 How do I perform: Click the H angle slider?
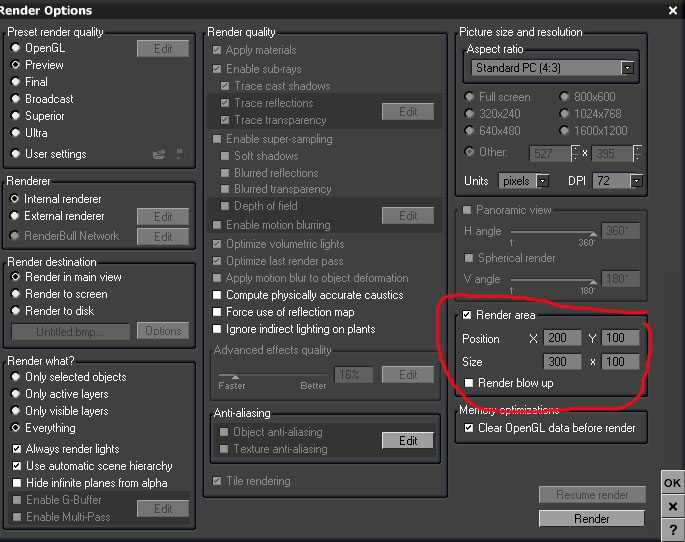(554, 232)
